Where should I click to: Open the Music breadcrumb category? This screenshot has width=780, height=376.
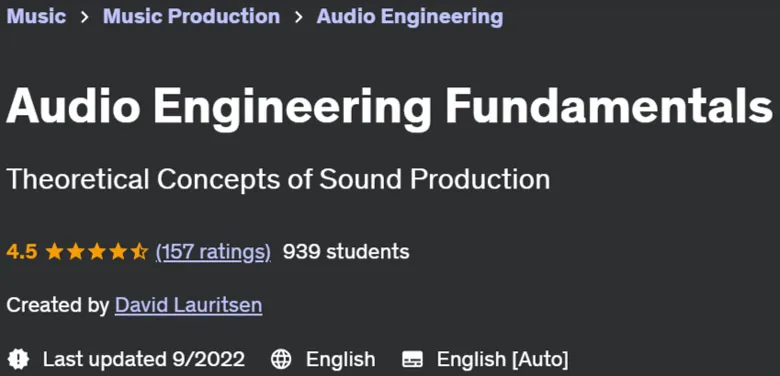[36, 16]
